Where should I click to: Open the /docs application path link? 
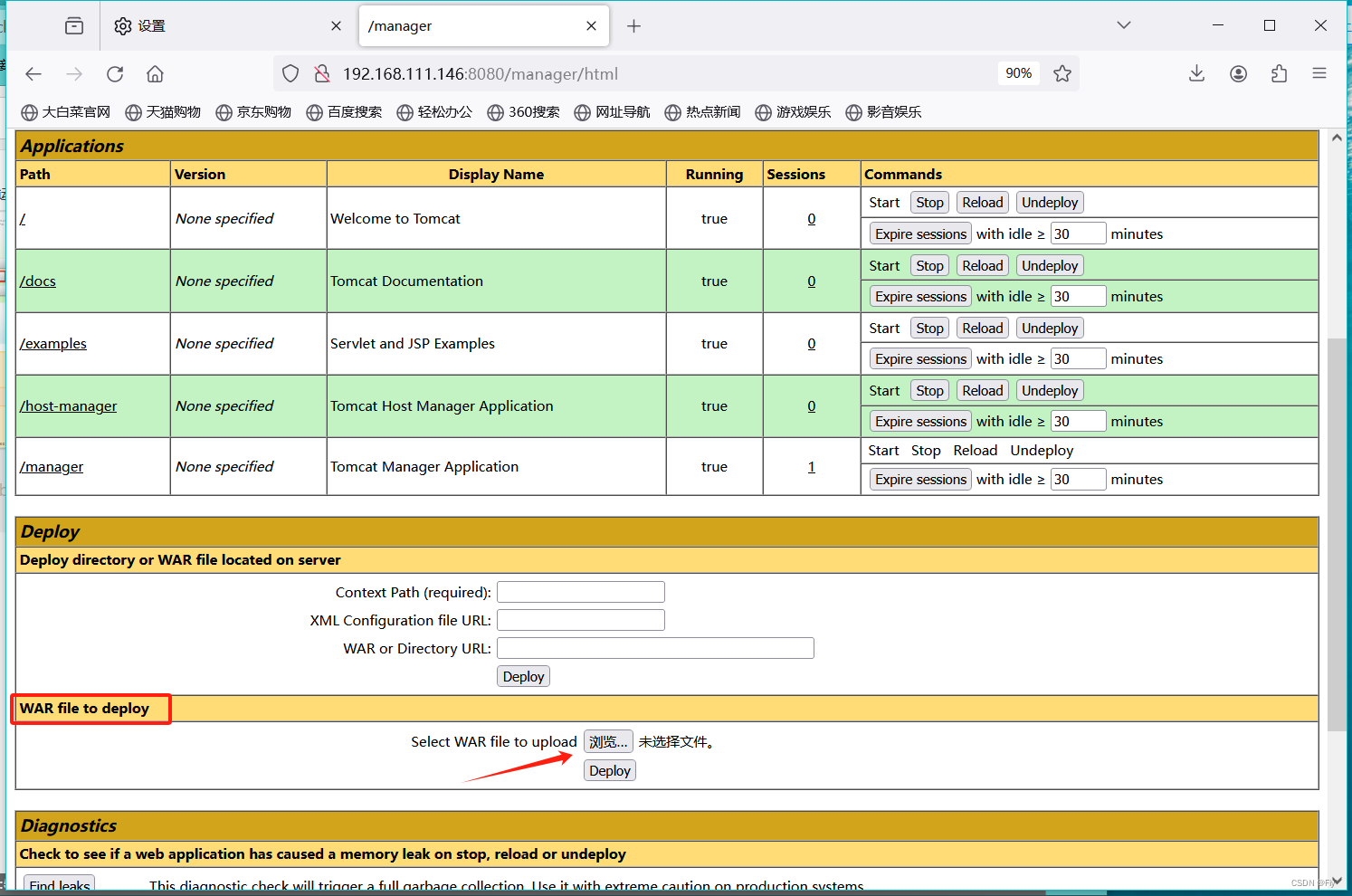coord(38,281)
